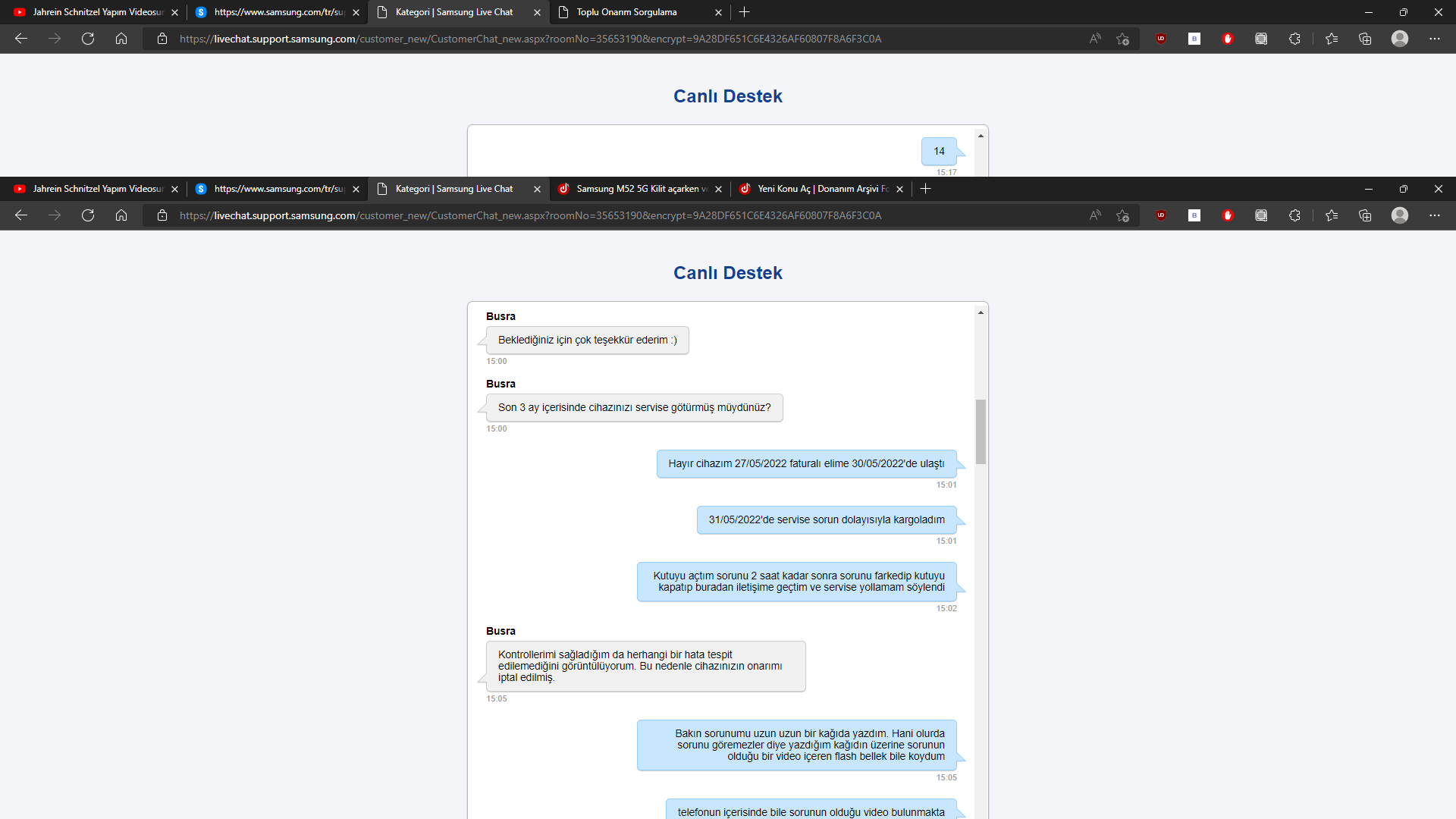Close the Yeni Konu Aç tab

click(x=900, y=189)
